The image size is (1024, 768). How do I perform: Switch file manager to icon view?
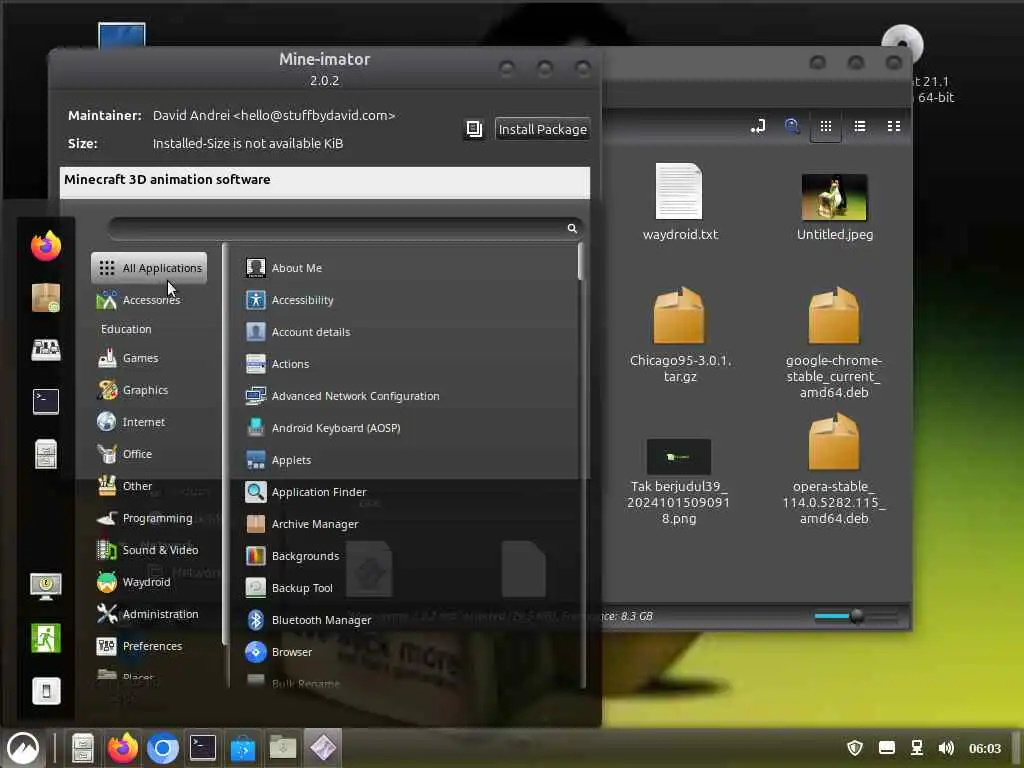click(825, 126)
